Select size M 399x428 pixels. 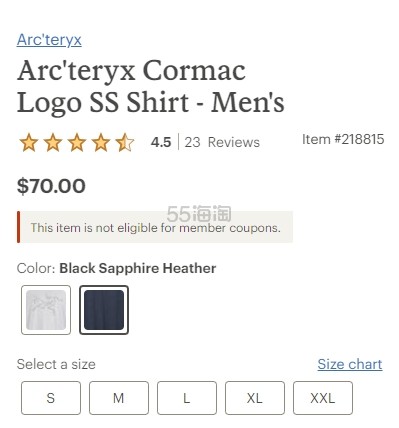point(119,398)
